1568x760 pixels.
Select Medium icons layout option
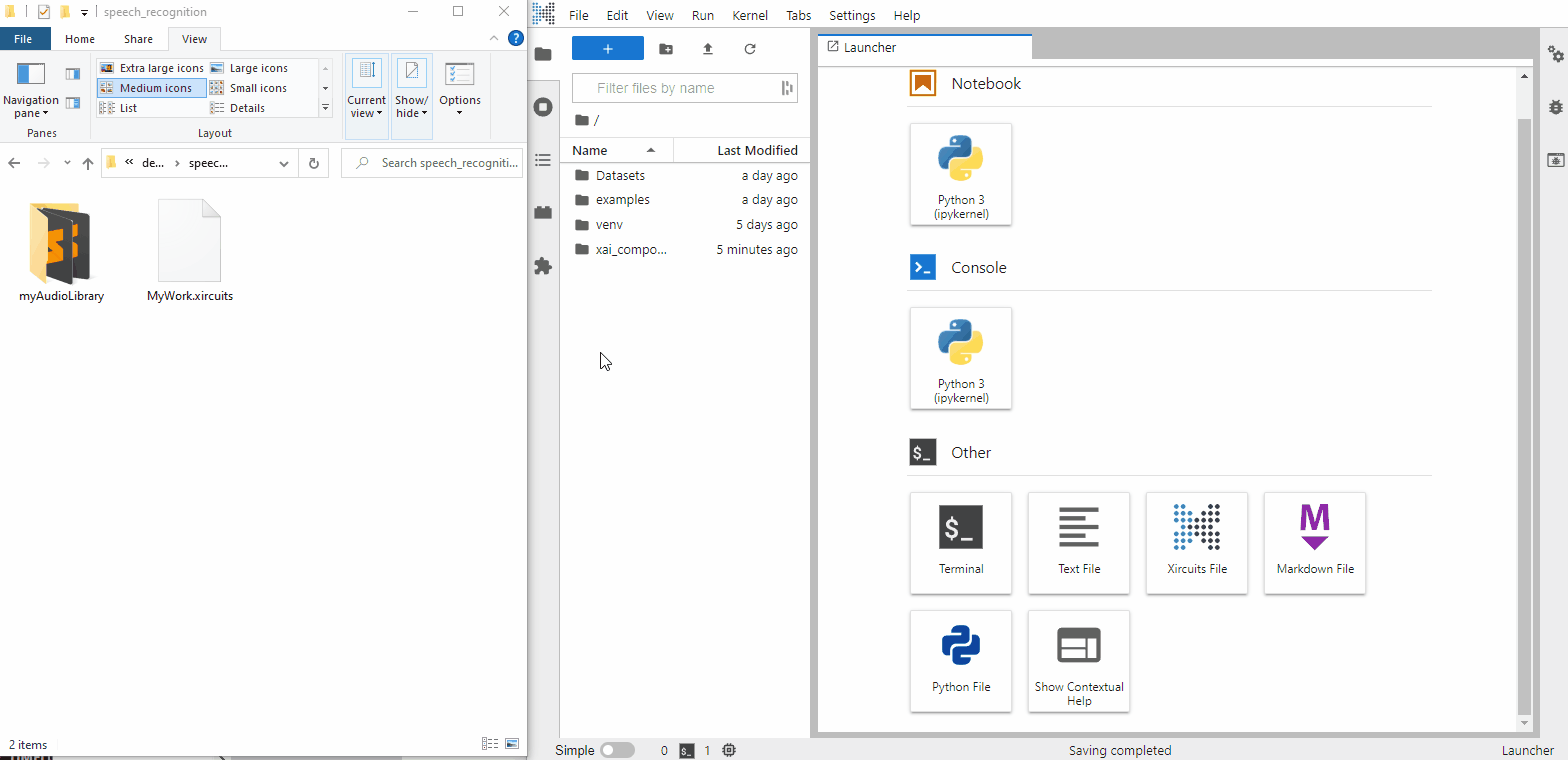click(x=152, y=88)
